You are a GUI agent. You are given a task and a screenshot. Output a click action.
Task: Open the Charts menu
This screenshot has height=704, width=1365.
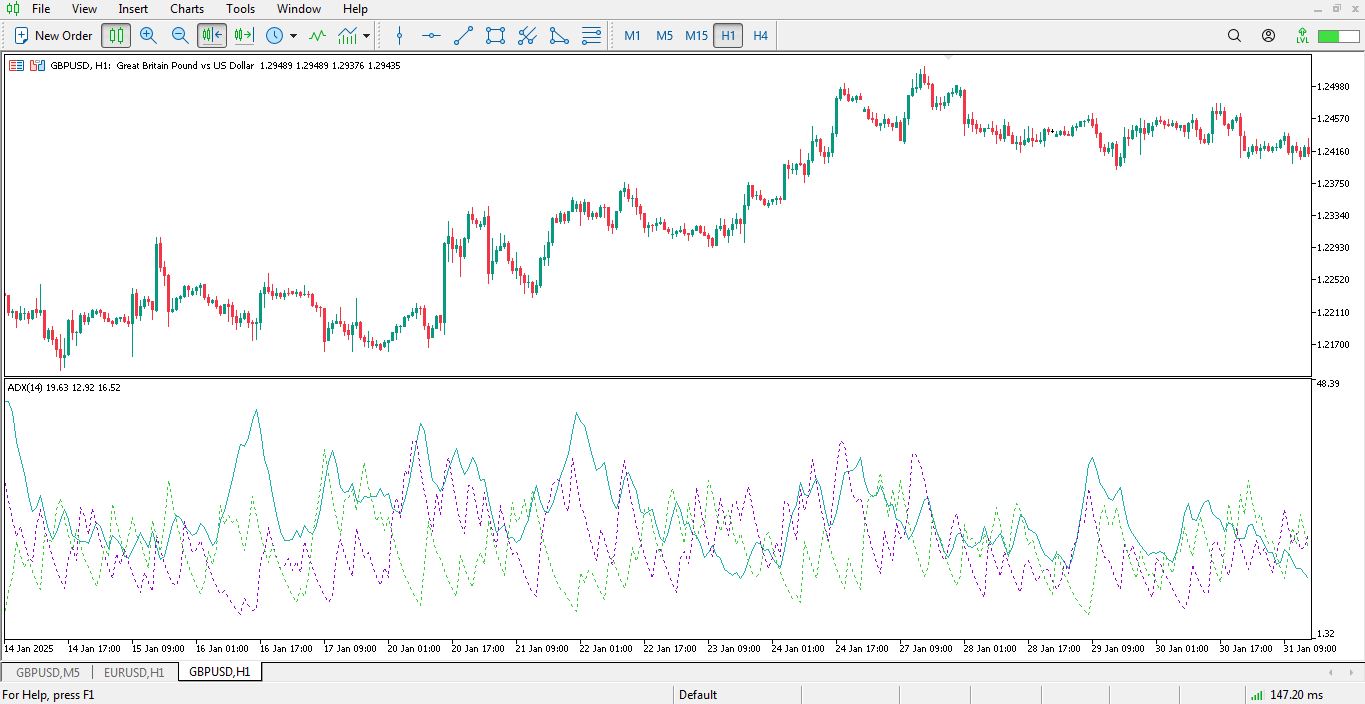pos(187,9)
